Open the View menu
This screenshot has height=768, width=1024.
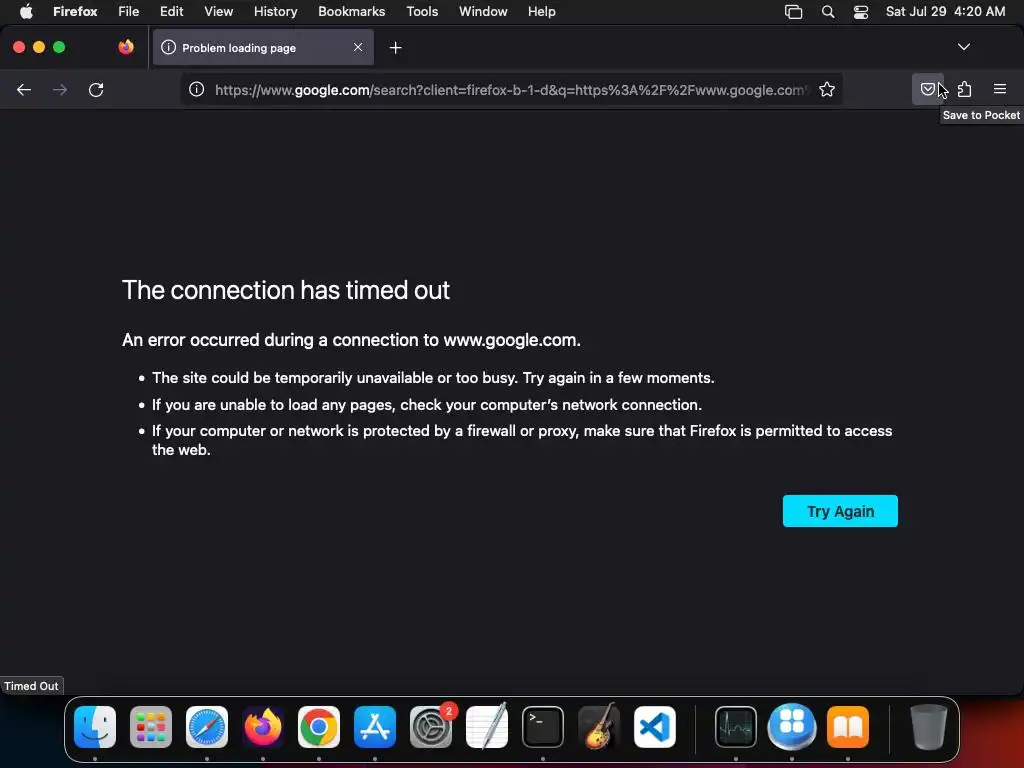point(218,11)
